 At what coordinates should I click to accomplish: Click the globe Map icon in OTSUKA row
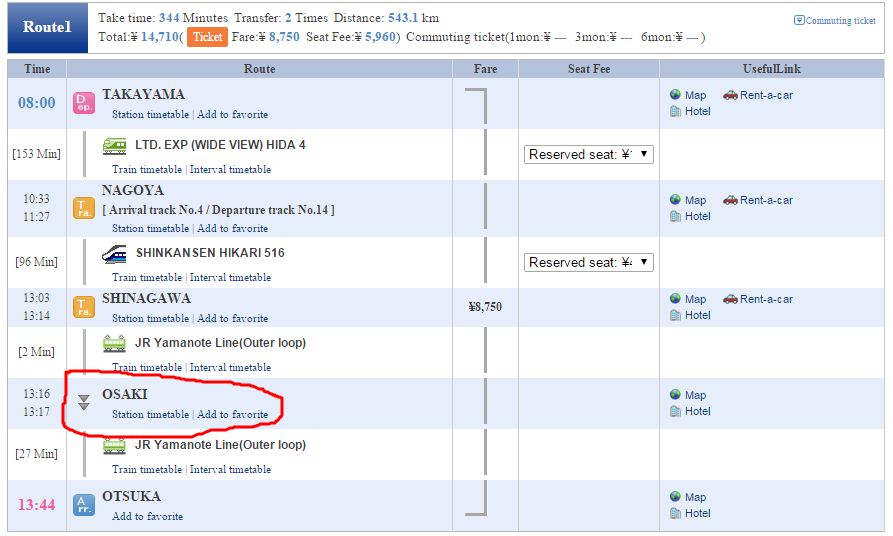pos(675,496)
